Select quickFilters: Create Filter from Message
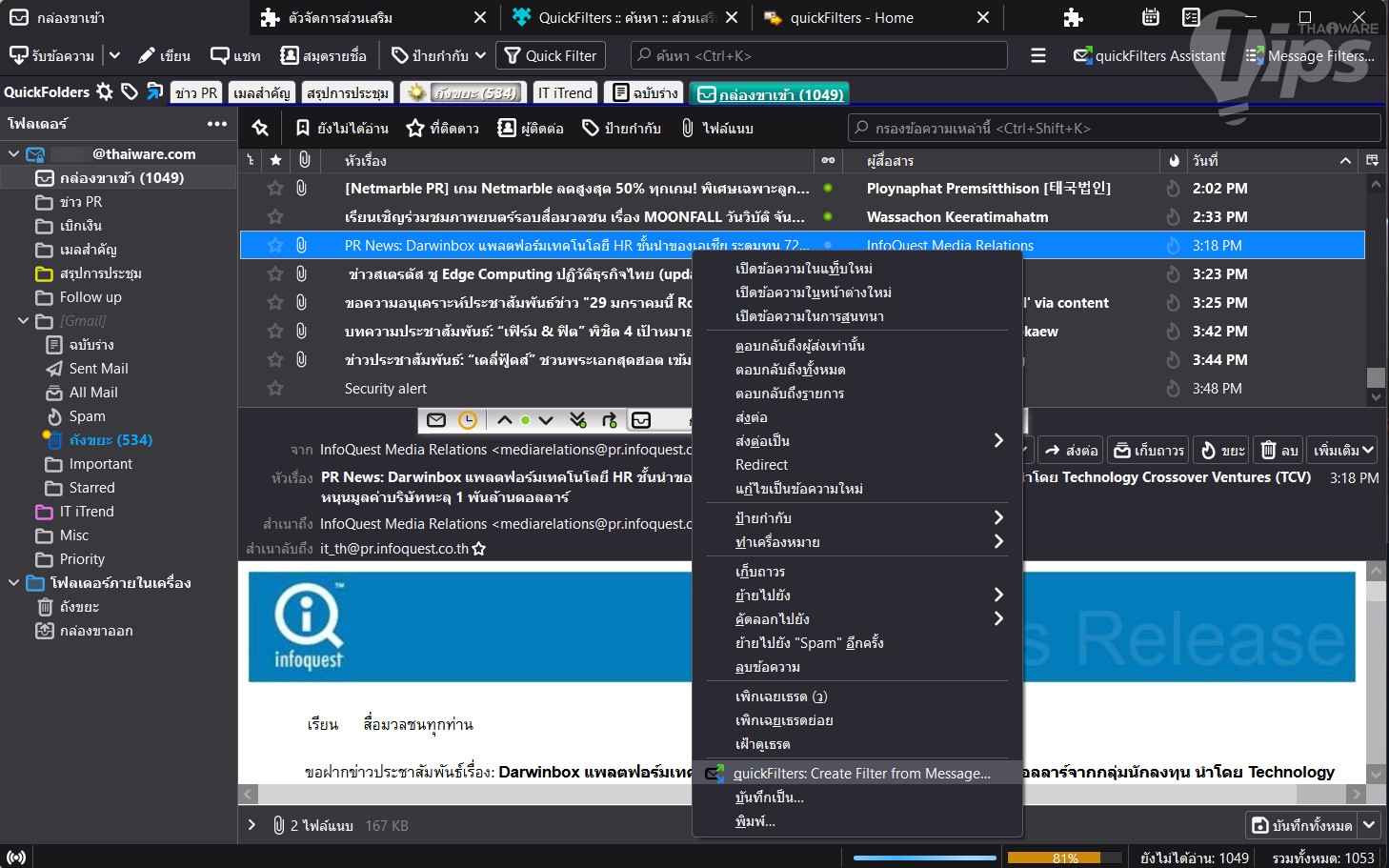The image size is (1389, 868). pos(861,774)
